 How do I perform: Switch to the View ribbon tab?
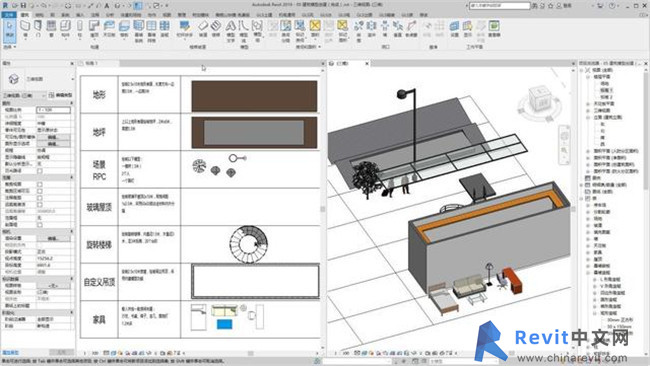[167, 15]
